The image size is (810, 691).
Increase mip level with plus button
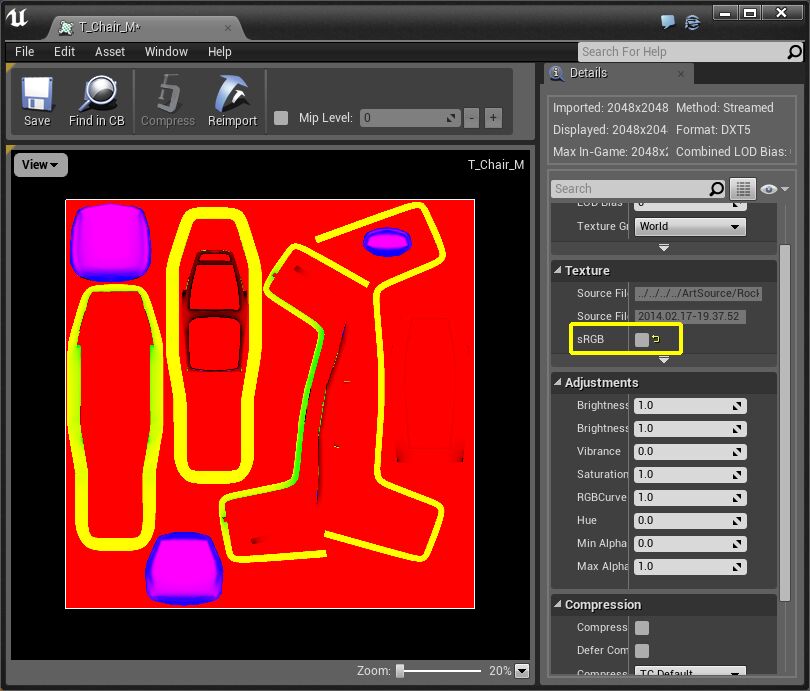(x=492, y=118)
